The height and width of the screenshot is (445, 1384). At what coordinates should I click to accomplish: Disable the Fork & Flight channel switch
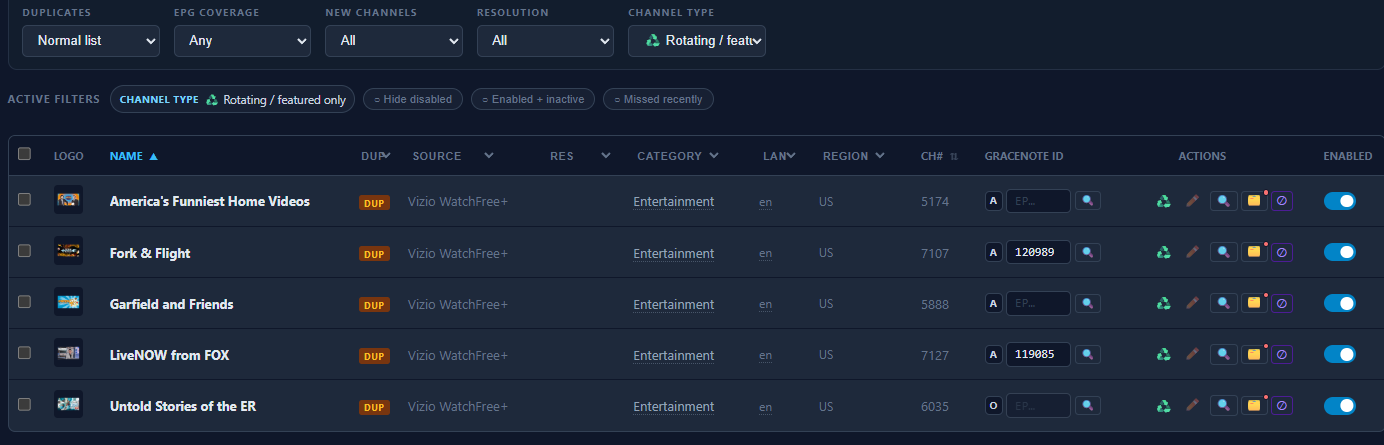(x=1339, y=252)
